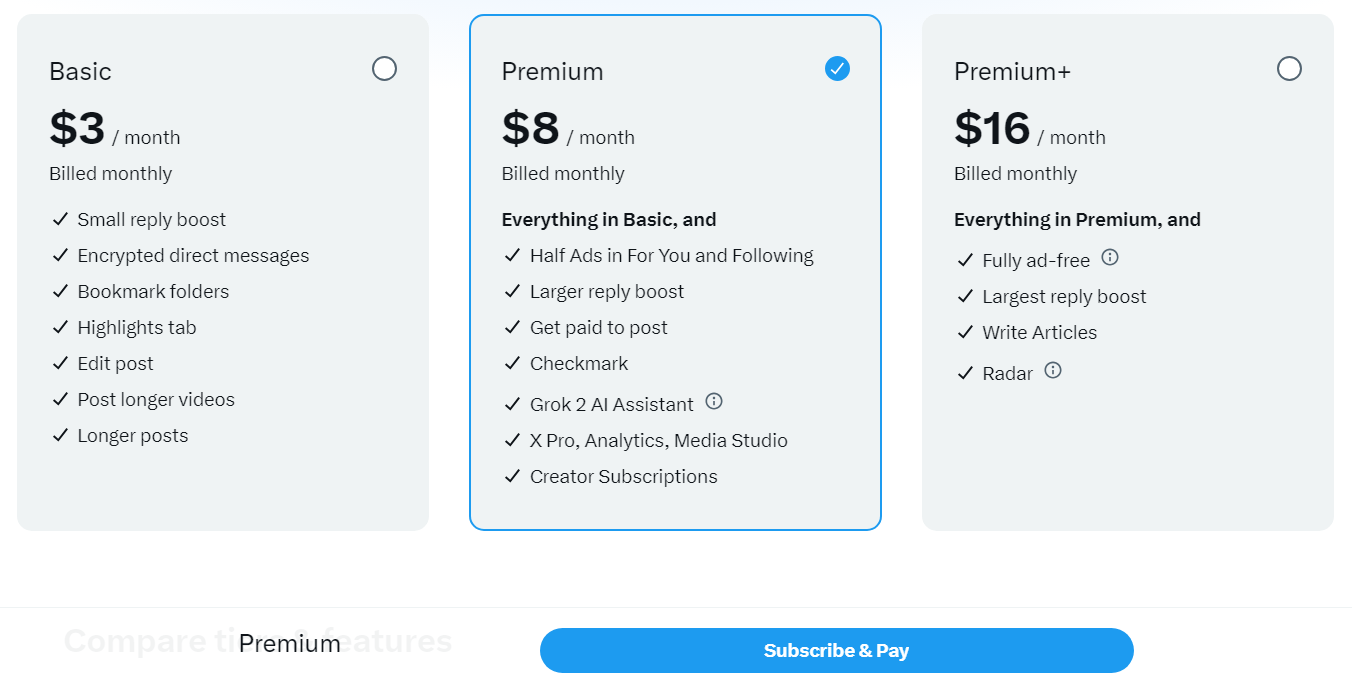Click info icon beside Radar feature
Image resolution: width=1352 pixels, height=679 pixels.
tap(1053, 370)
